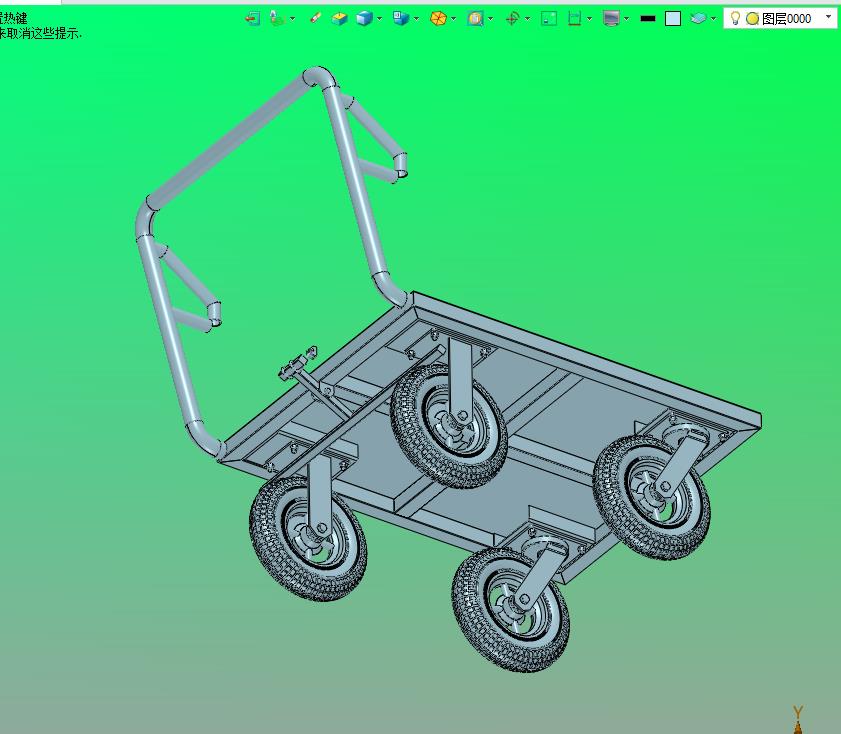The width and height of the screenshot is (841, 734).
Task: Select the brush/highlight marker tool icon
Action: point(316,18)
